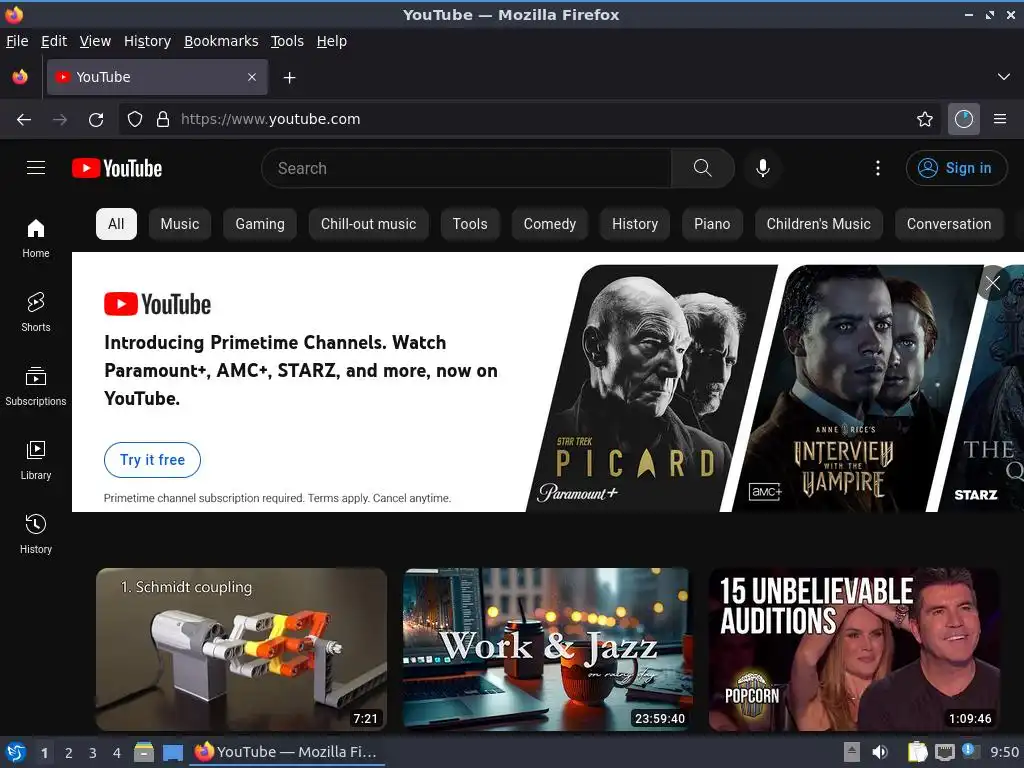Switch to workspace 3 in taskbar

tap(93, 753)
